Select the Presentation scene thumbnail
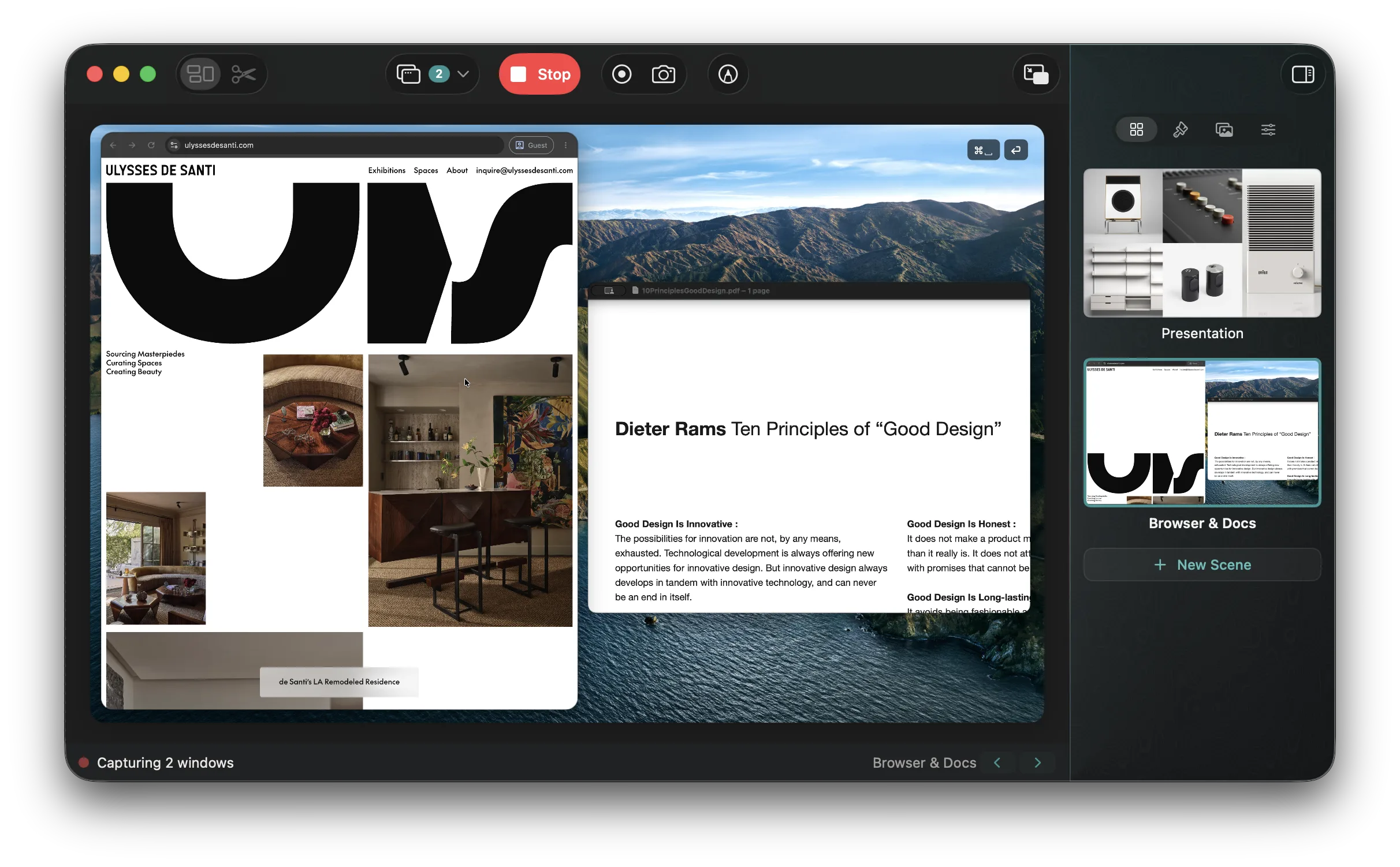This screenshot has width=1400, height=867. click(x=1202, y=242)
